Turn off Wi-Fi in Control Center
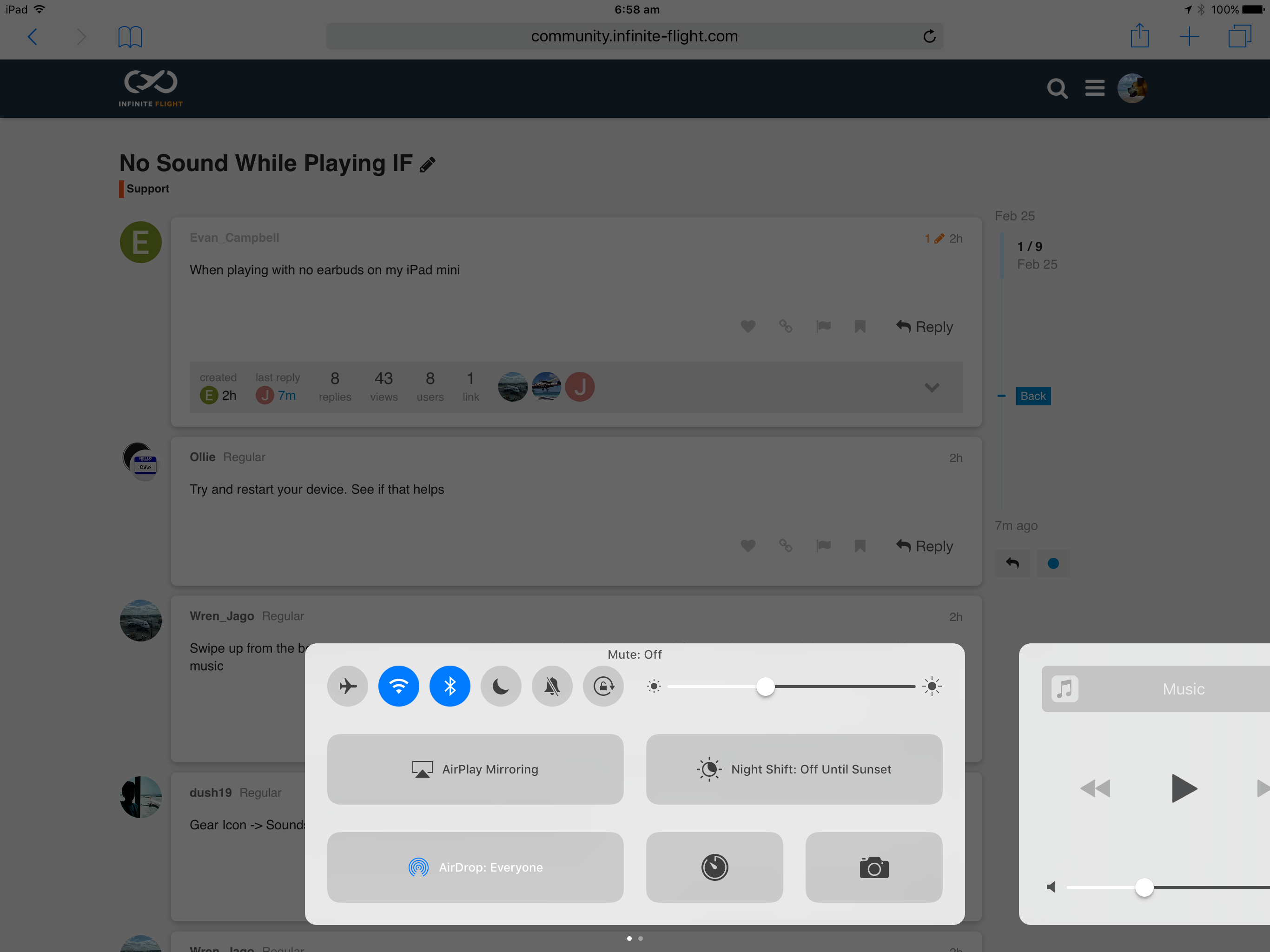The height and width of the screenshot is (952, 1270). click(x=398, y=686)
